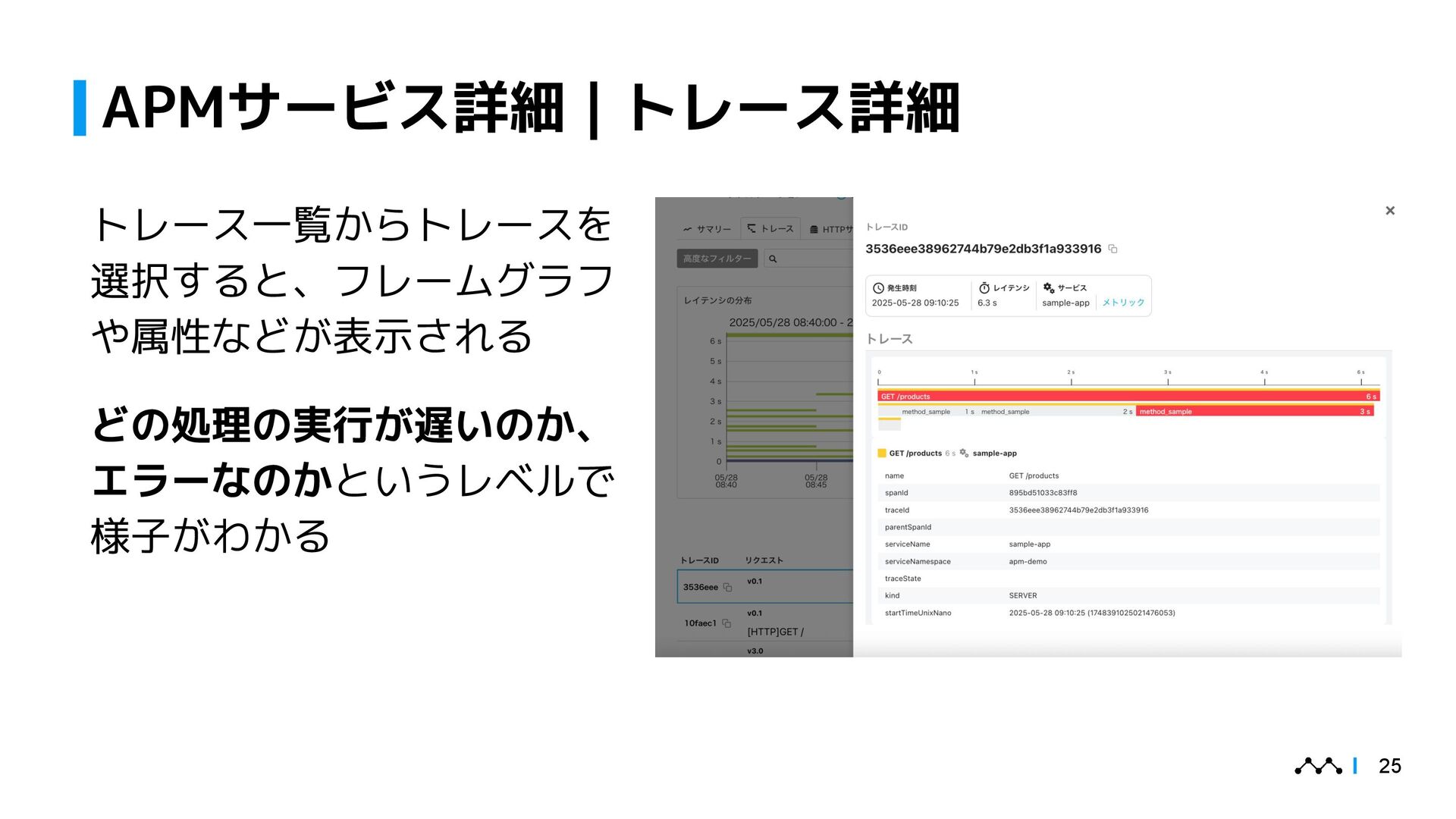Click the gears icon beside sample-app span
1456x819 pixels.
point(964,453)
